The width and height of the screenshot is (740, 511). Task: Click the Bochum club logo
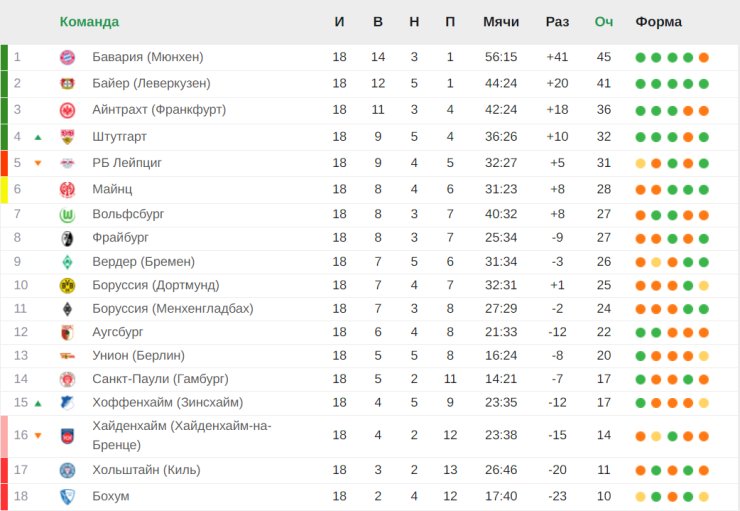pos(67,496)
